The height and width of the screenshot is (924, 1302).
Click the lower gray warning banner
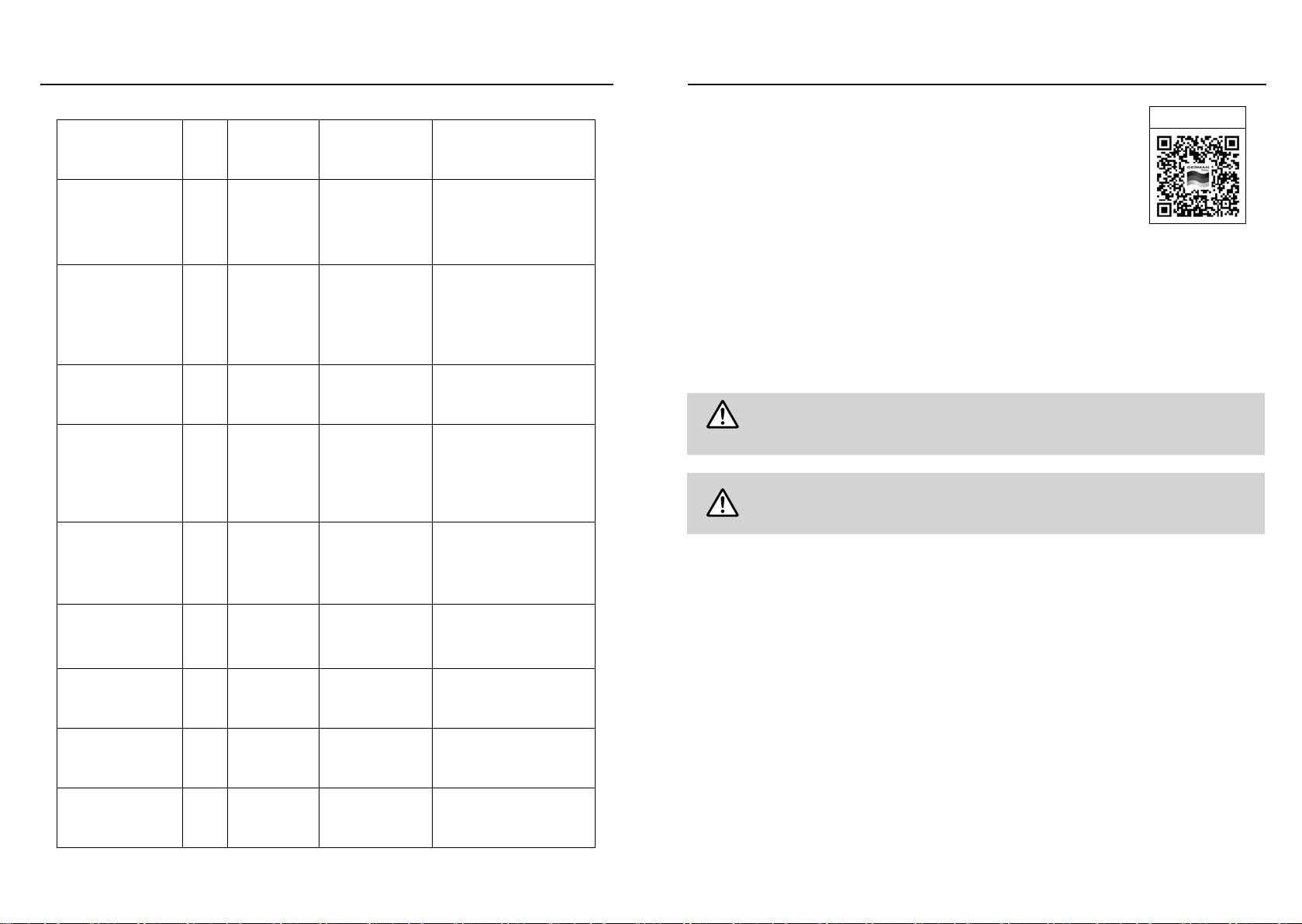(x=976, y=504)
